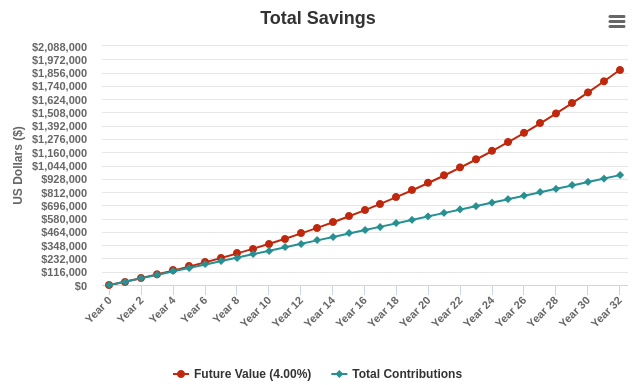Open the chart context menu hamburger icon

point(616,22)
